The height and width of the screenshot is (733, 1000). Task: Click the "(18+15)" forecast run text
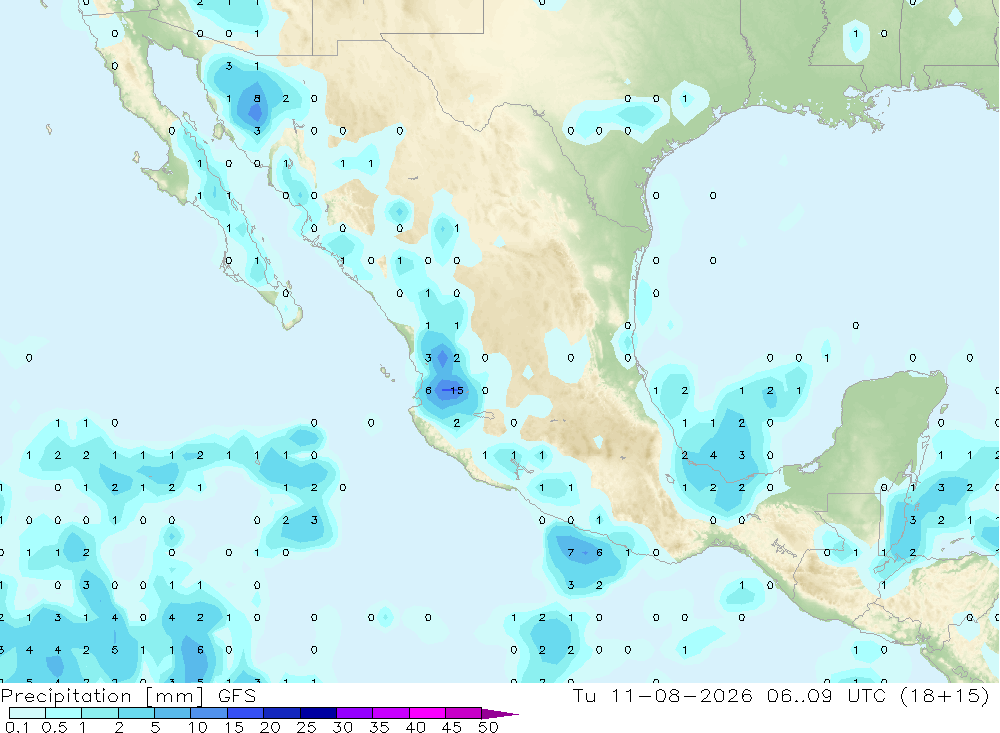tap(945, 695)
